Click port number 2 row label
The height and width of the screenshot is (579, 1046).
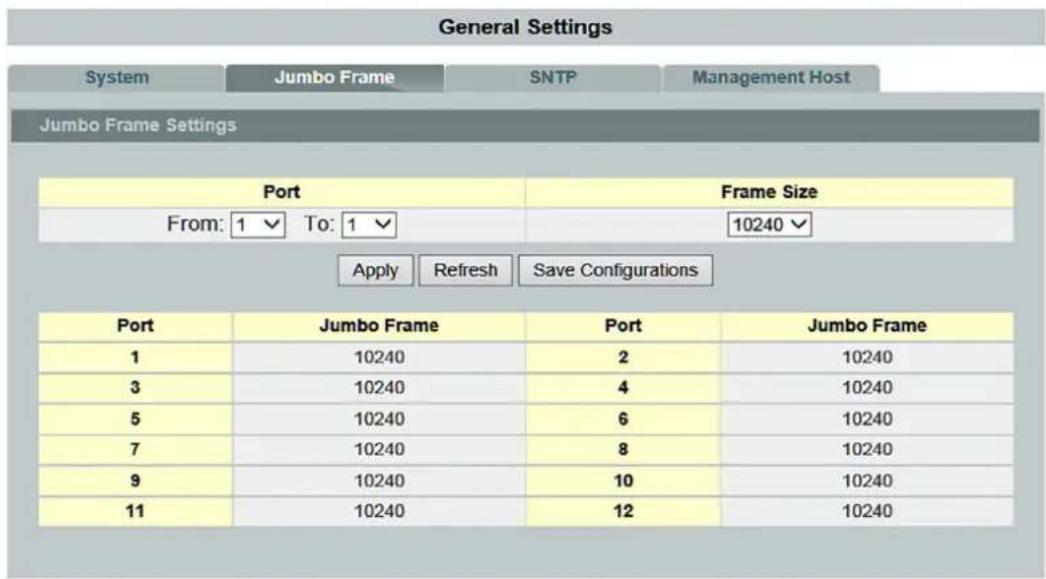[623, 358]
